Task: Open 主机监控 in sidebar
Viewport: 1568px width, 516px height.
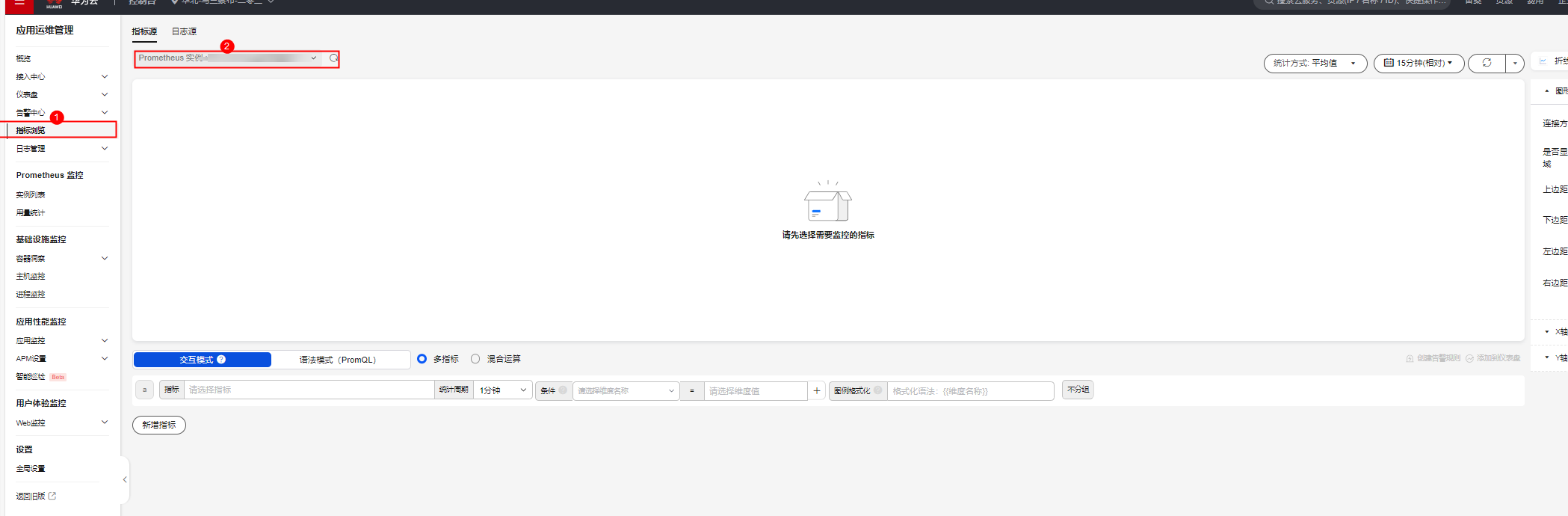Action: pyautogui.click(x=31, y=276)
